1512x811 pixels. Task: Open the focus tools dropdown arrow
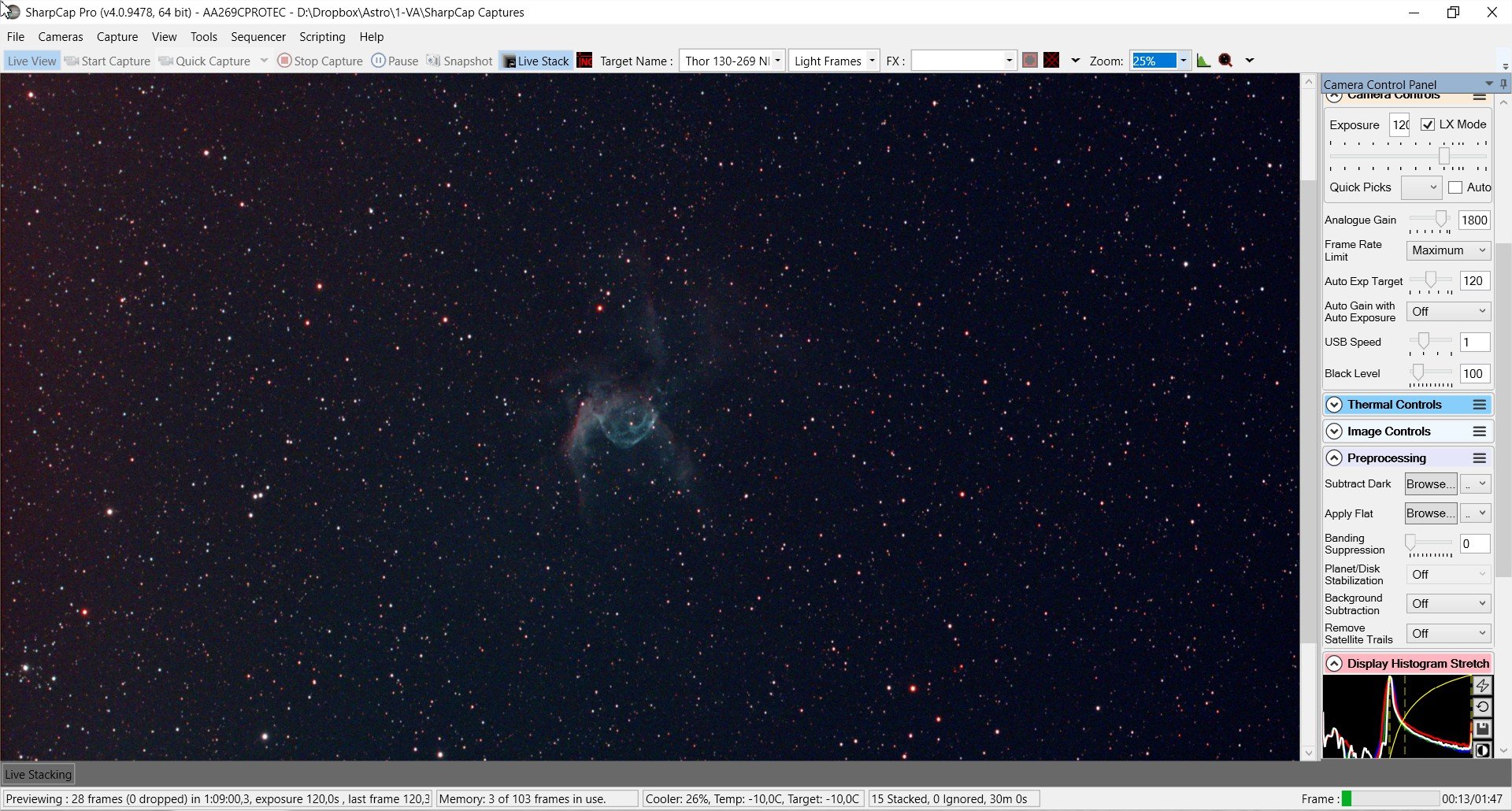(x=1249, y=61)
